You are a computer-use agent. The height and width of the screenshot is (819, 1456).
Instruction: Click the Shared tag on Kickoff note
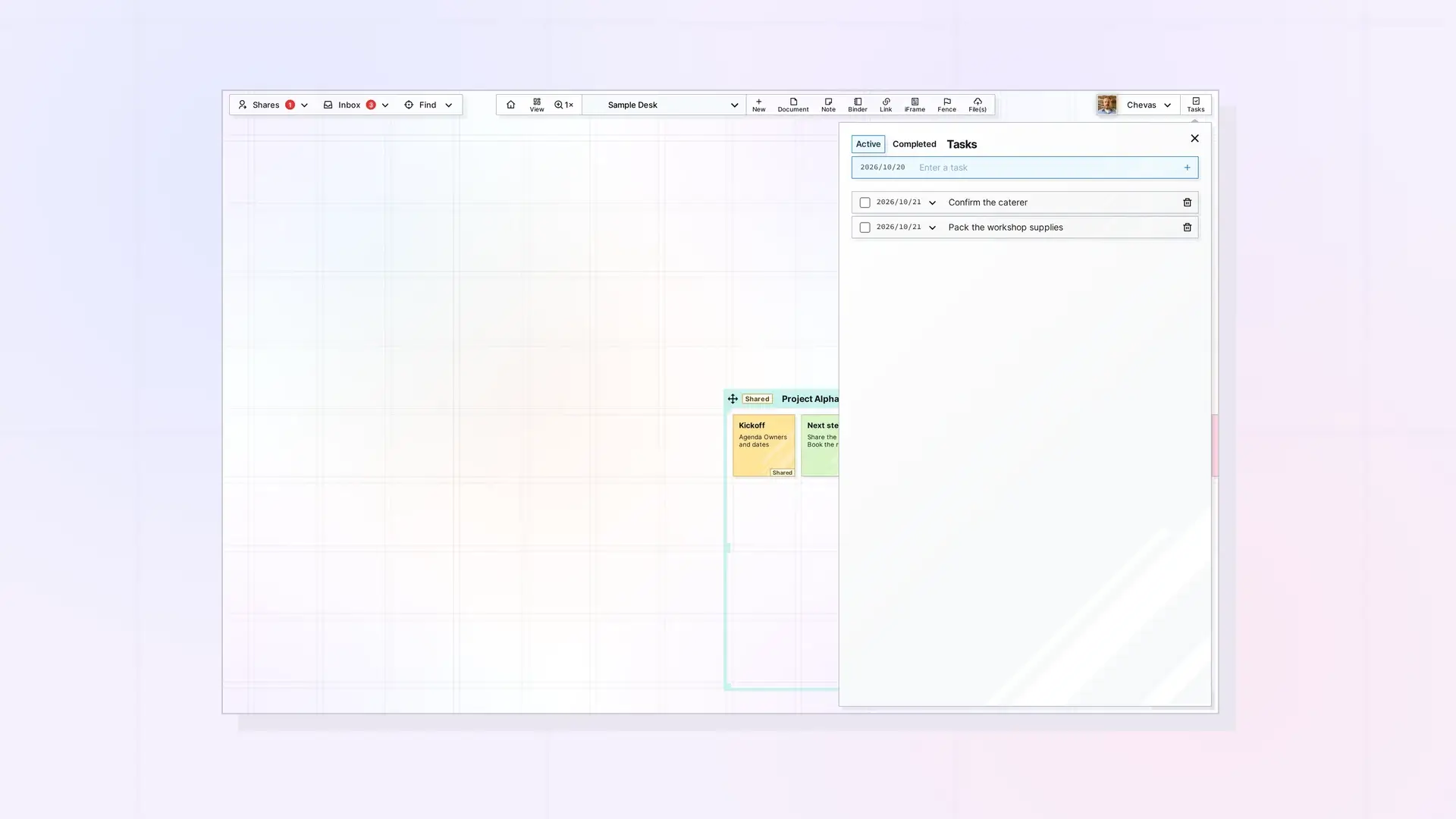782,472
